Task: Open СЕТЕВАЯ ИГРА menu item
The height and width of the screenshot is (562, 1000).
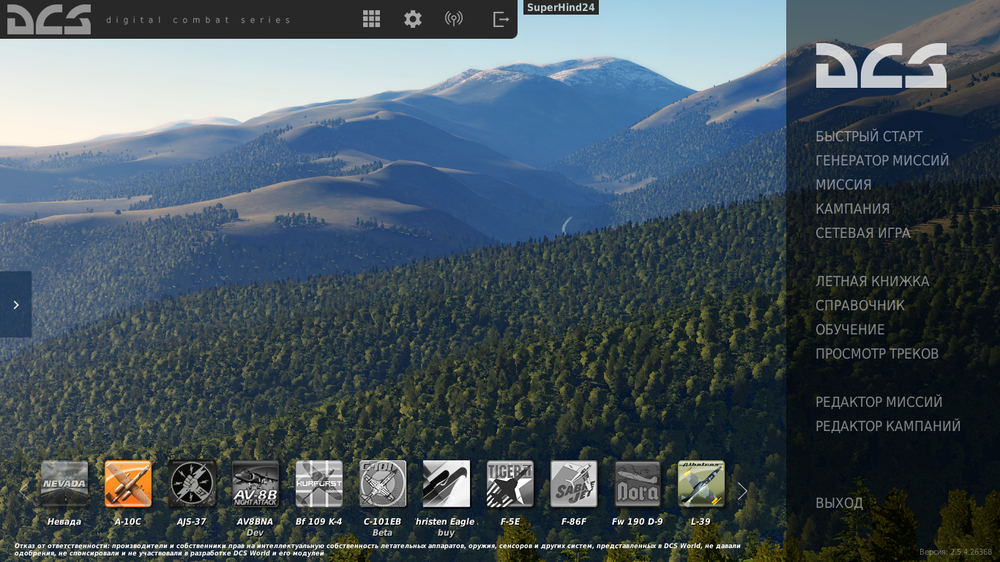Action: coord(863,233)
